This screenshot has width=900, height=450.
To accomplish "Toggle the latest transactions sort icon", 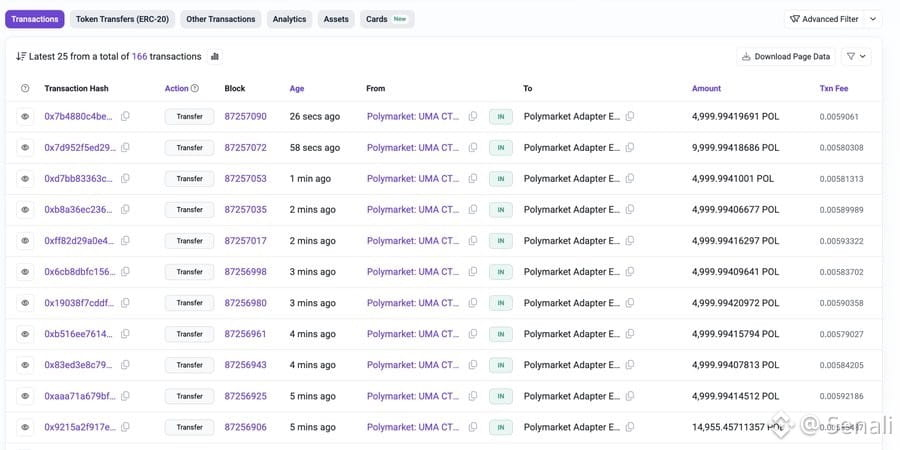I will 21,56.
